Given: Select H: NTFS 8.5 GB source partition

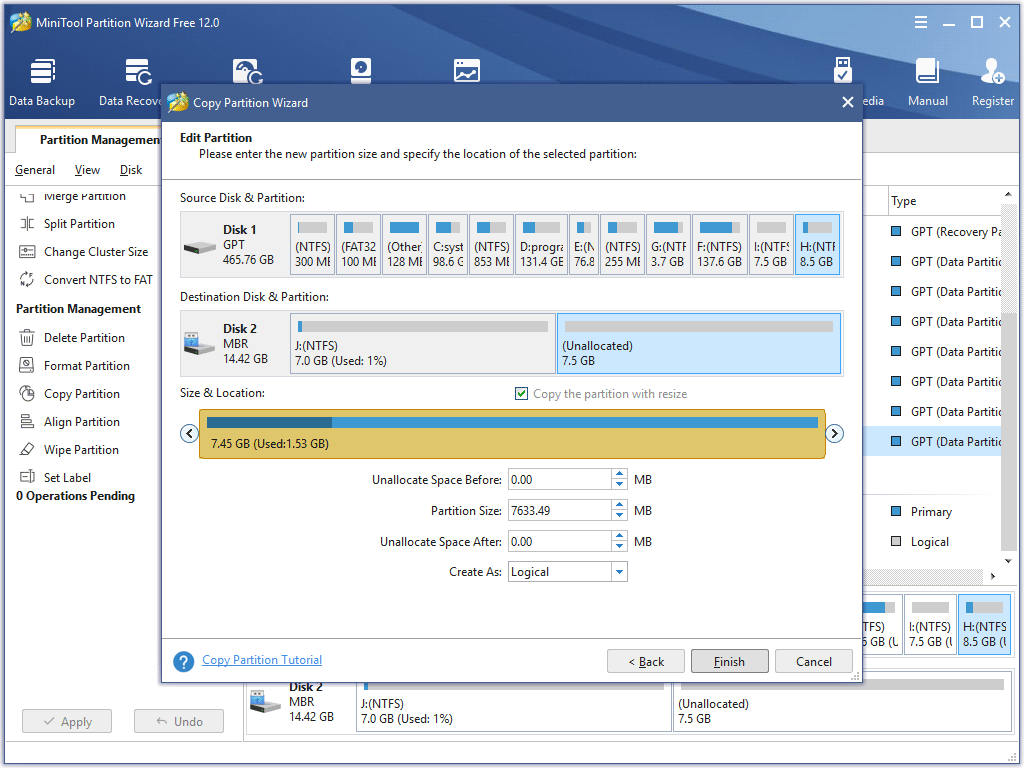Looking at the screenshot, I should pos(817,245).
